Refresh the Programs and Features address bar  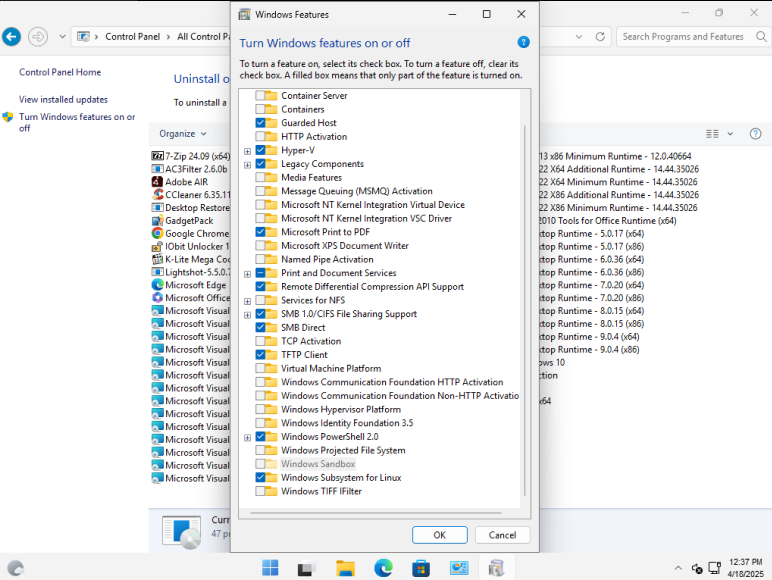coord(600,36)
